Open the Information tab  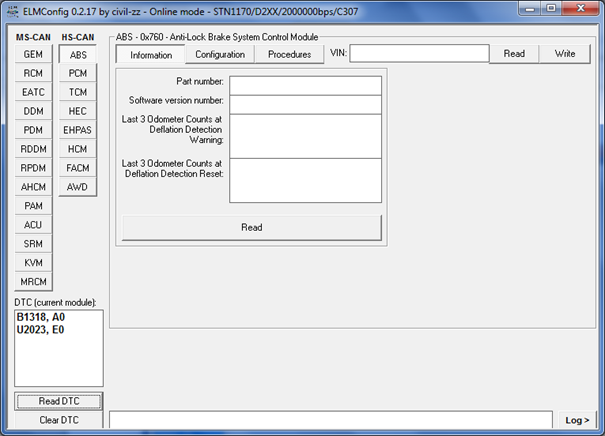click(151, 55)
